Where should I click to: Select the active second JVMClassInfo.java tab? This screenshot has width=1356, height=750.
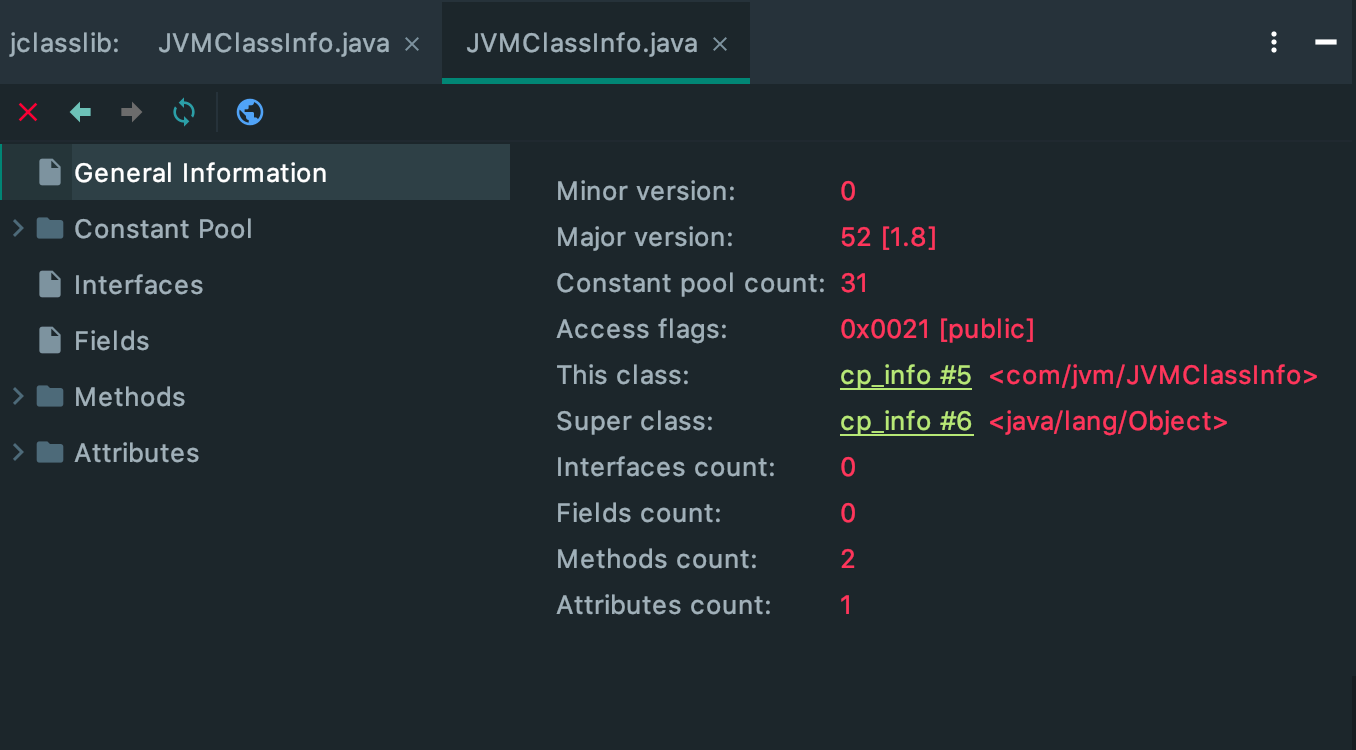tap(581, 44)
